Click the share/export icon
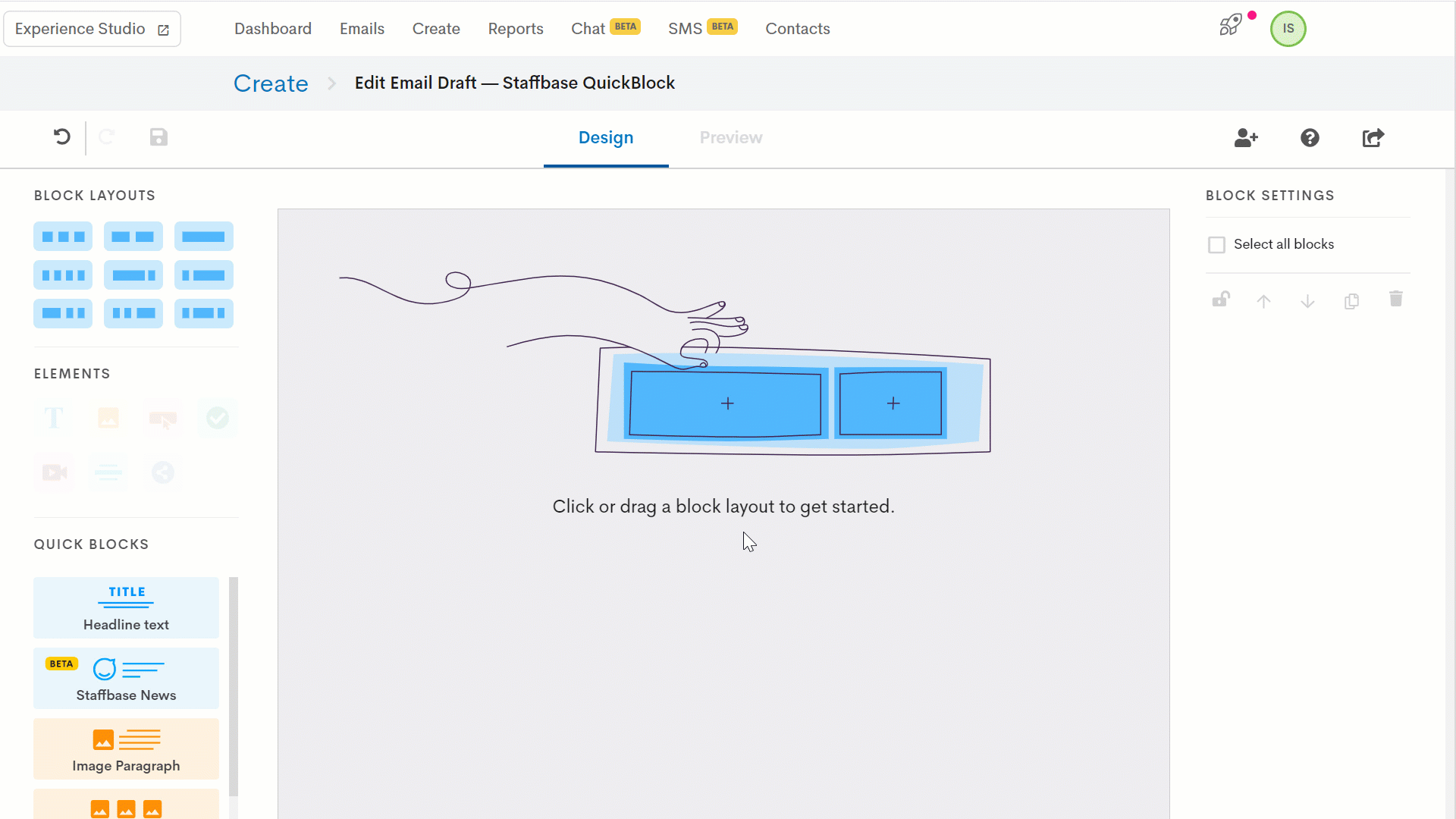 click(x=1374, y=137)
